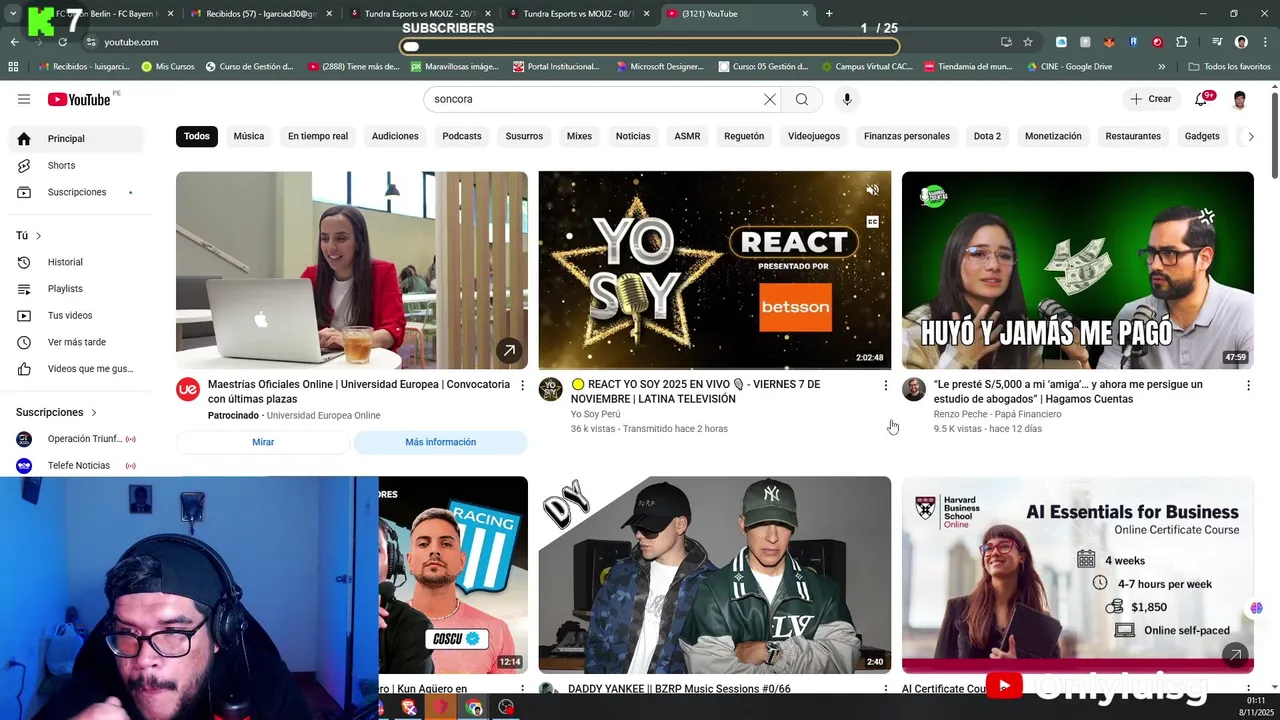1280x720 pixels.
Task: Open options menu for "Le presté S/5,000" video
Action: tap(1248, 385)
